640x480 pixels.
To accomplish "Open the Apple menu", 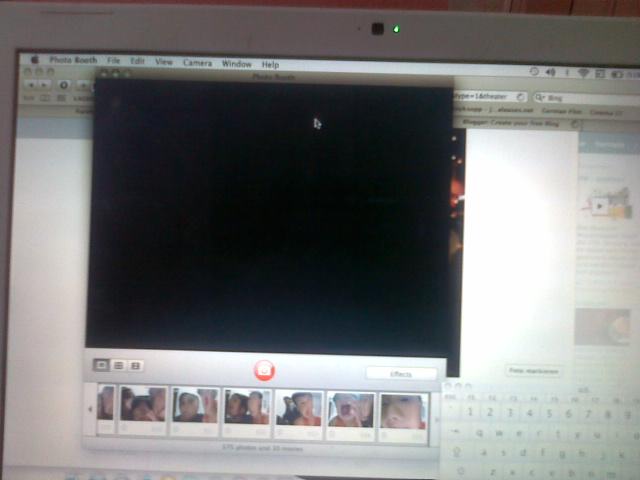I will (35, 60).
